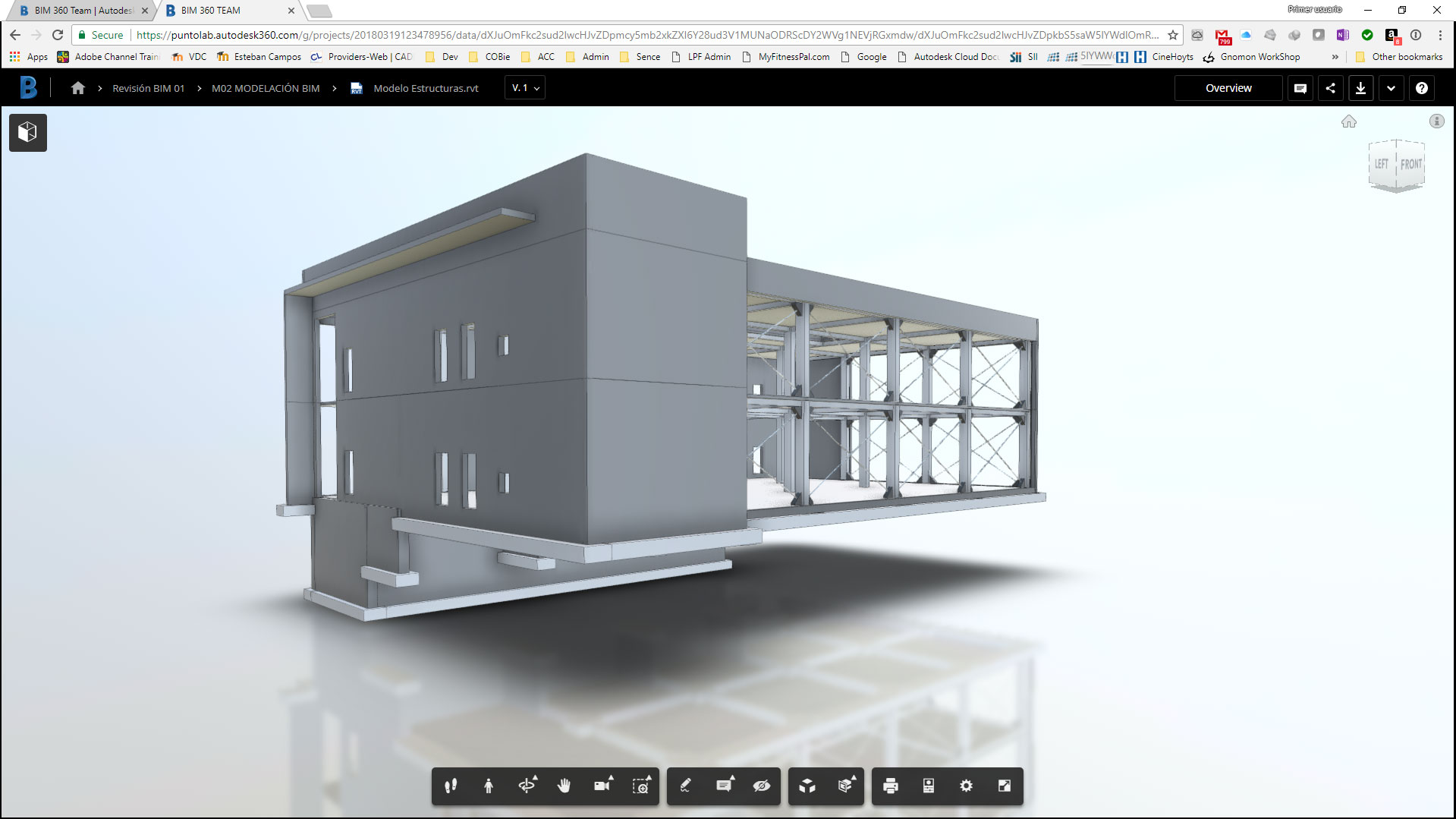
Task: Expand the section analysis tool options
Action: (846, 786)
